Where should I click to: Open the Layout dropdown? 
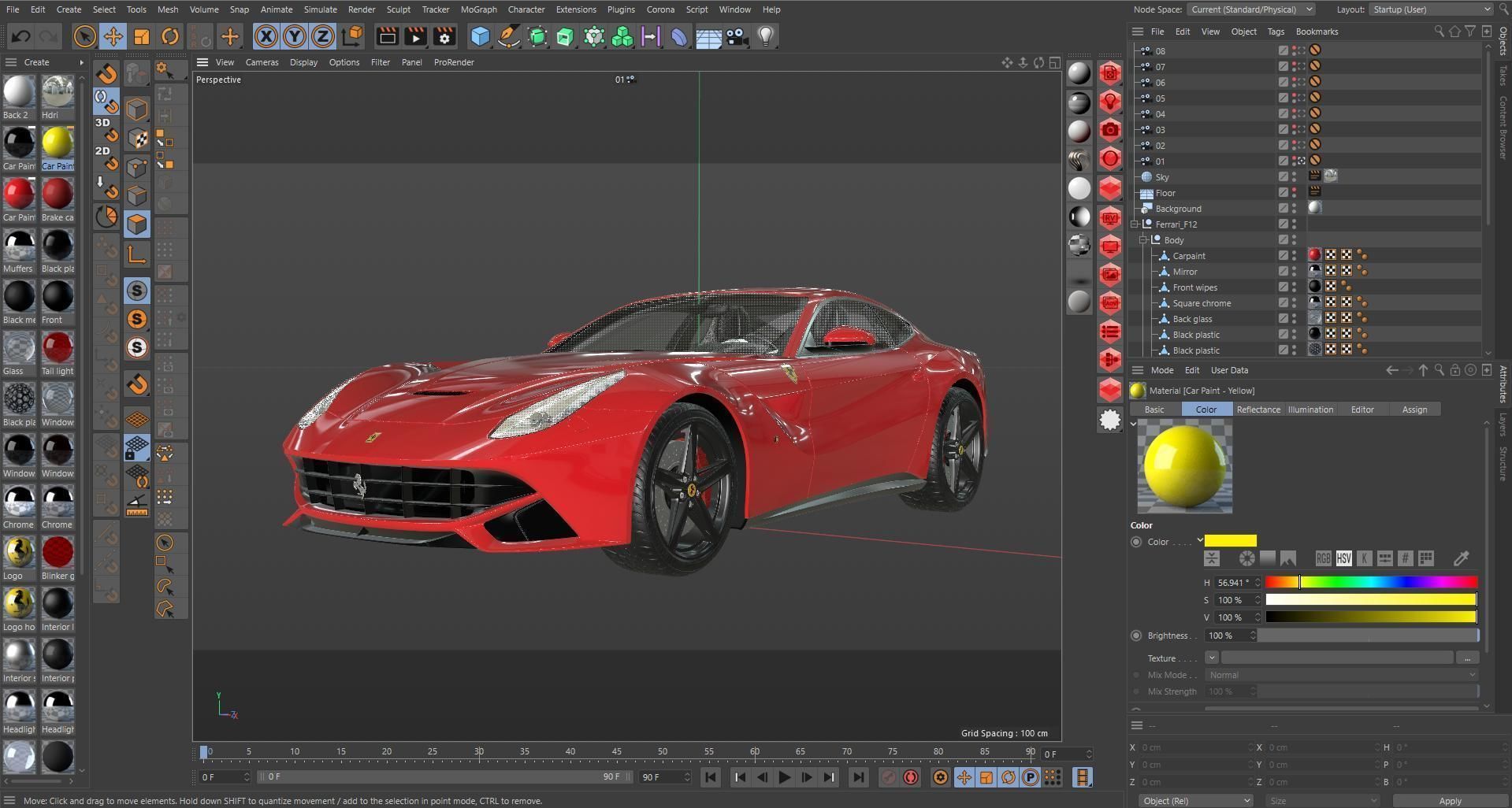pyautogui.click(x=1430, y=9)
